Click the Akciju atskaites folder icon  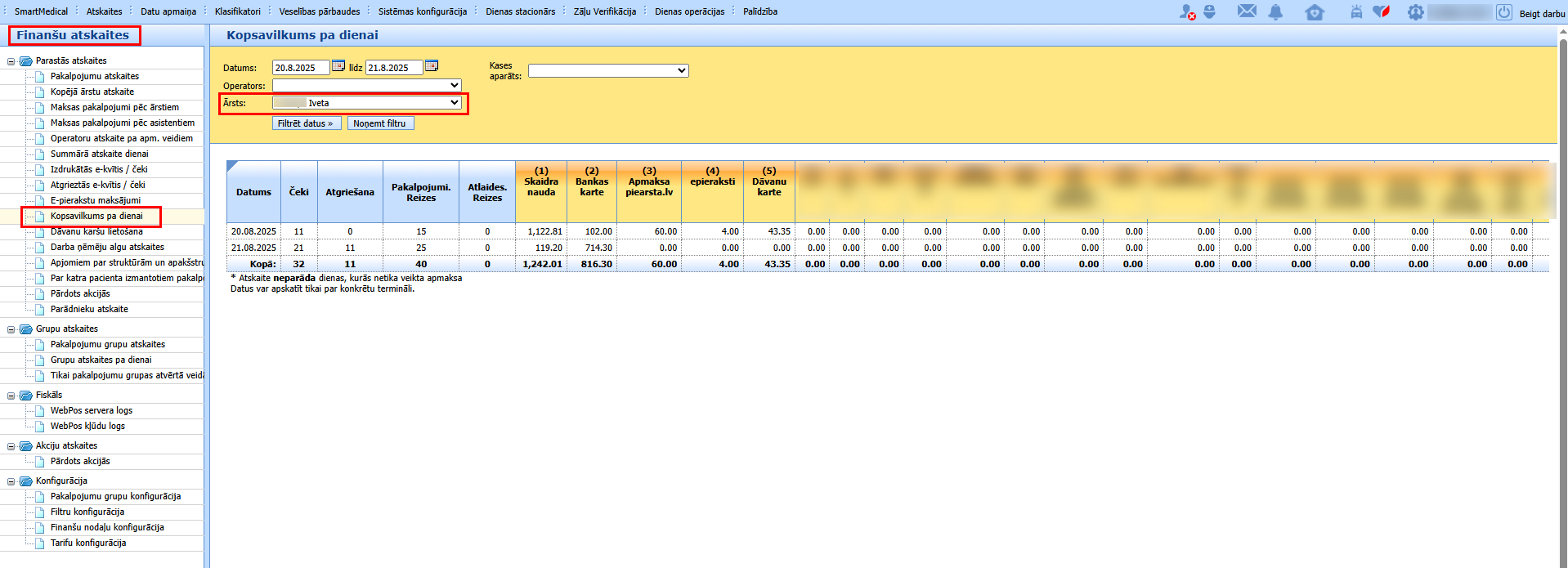click(x=26, y=445)
